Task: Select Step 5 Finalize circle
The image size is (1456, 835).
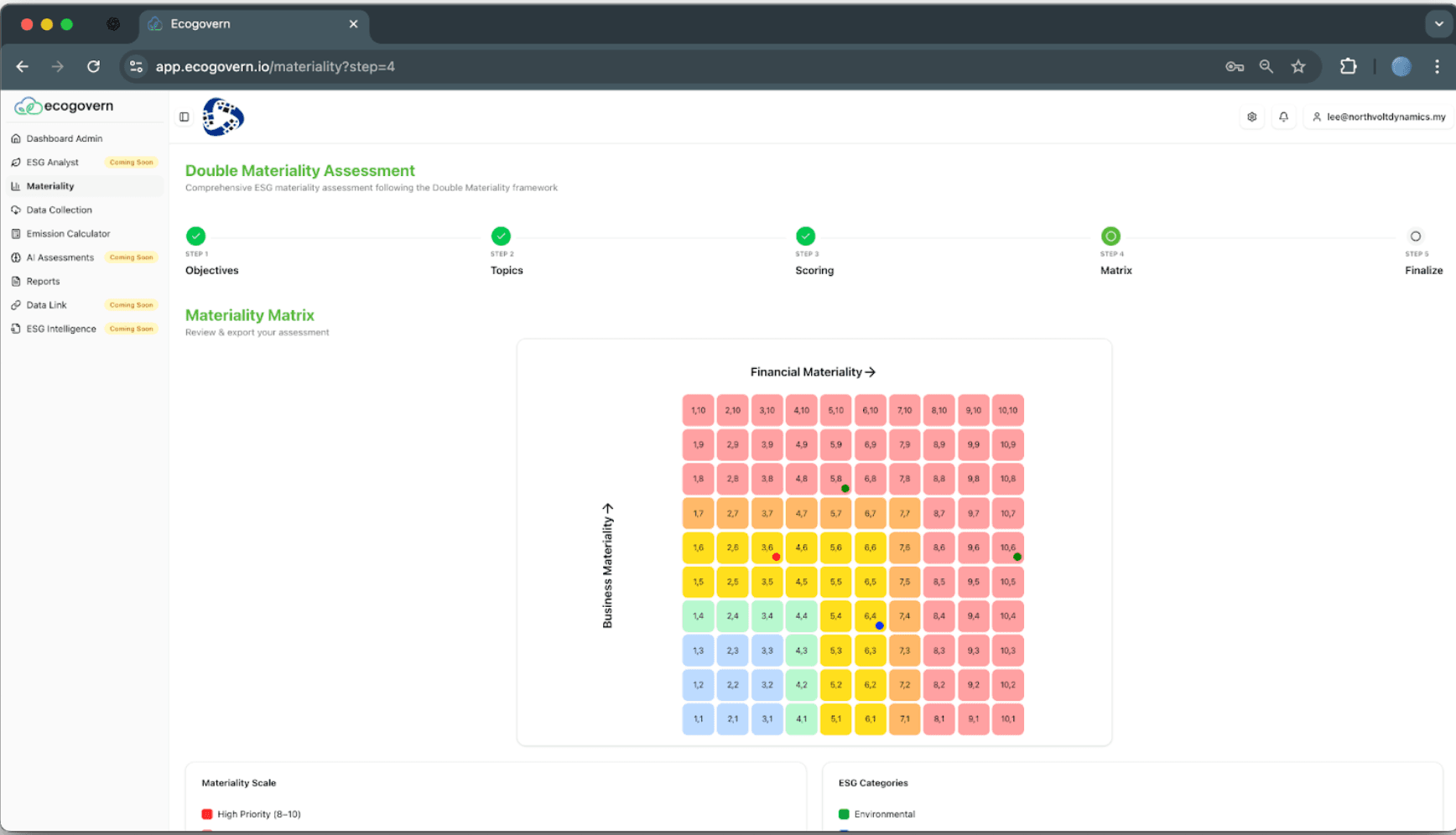Action: point(1416,236)
